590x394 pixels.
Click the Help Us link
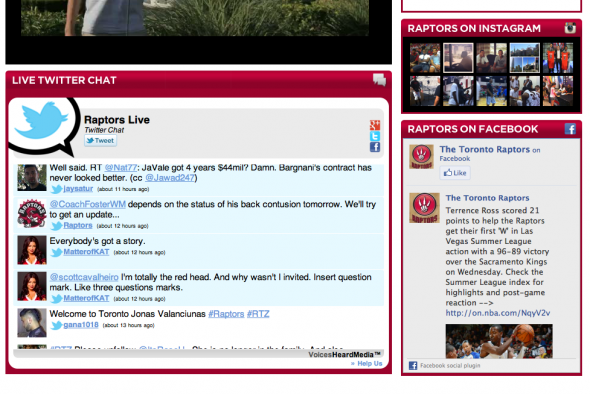point(367,364)
